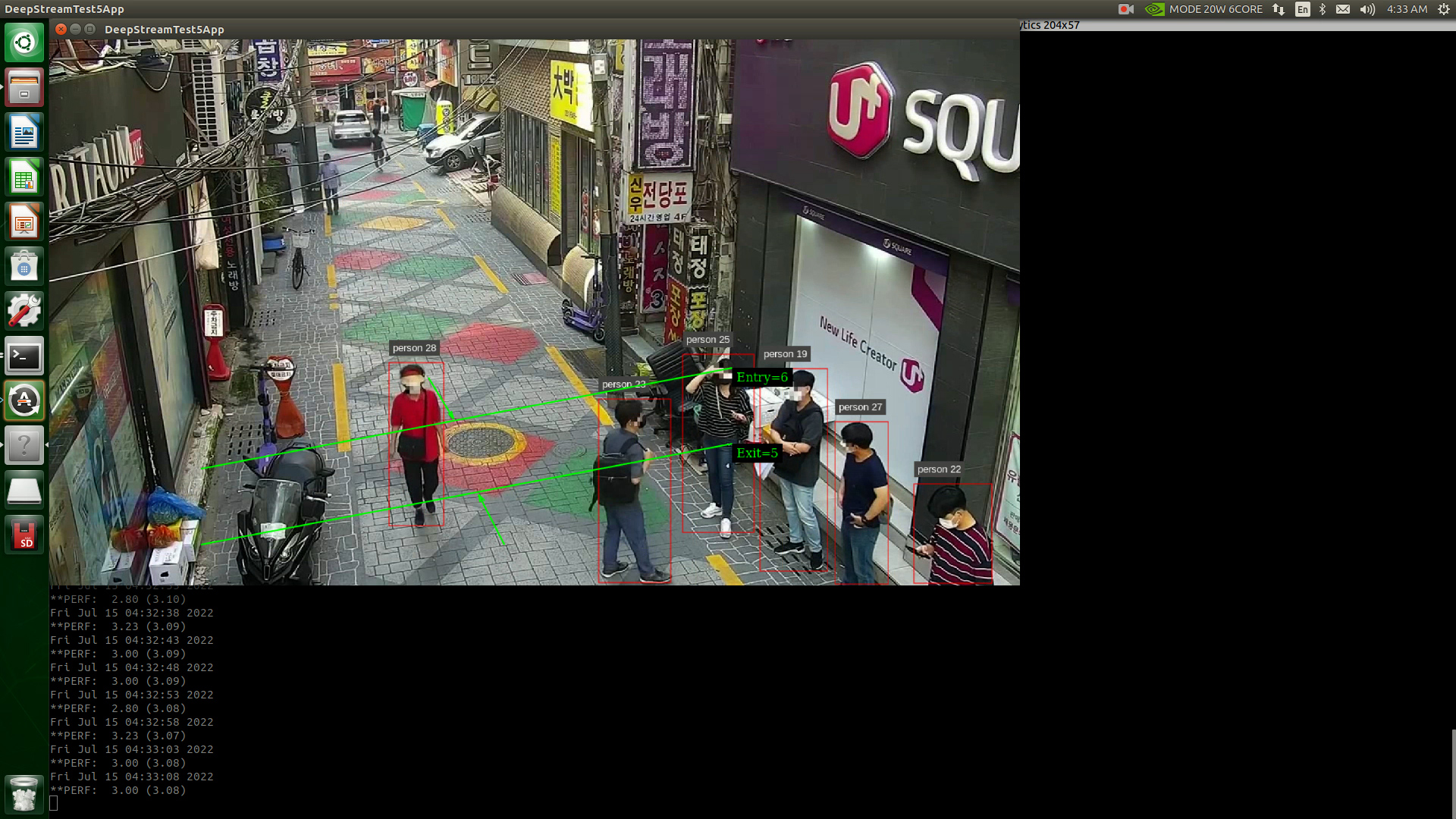1456x819 pixels.
Task: Open the removable drive icon in launcher
Action: (24, 490)
